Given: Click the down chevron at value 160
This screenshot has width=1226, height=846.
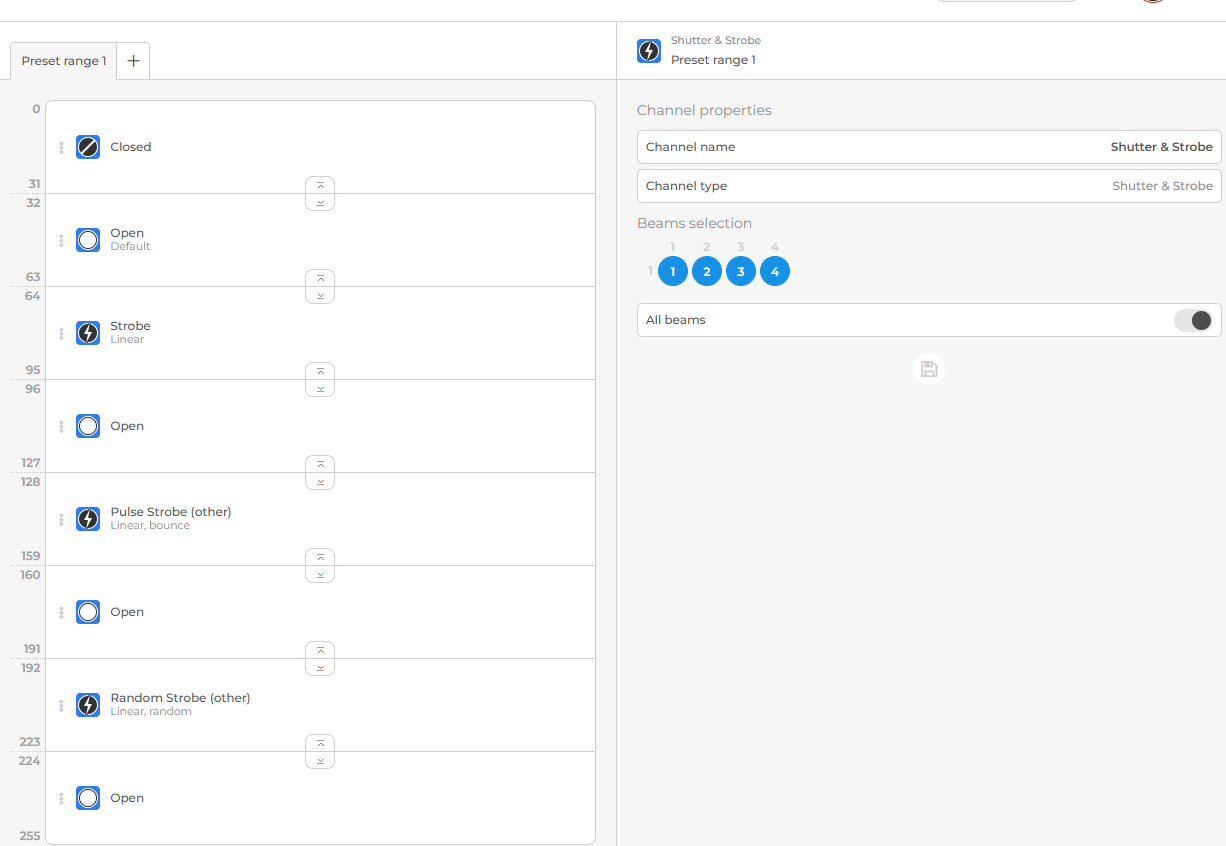Looking at the screenshot, I should [320, 574].
